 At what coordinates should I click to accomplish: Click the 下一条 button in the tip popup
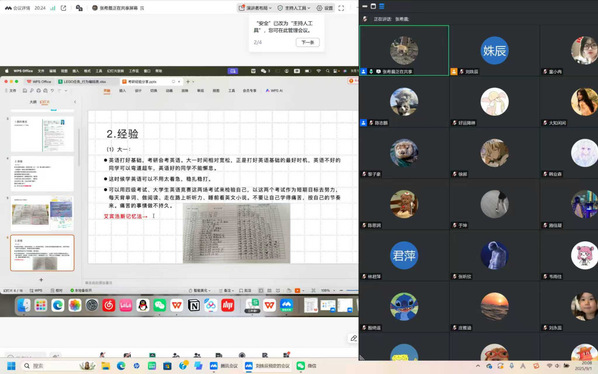(308, 42)
